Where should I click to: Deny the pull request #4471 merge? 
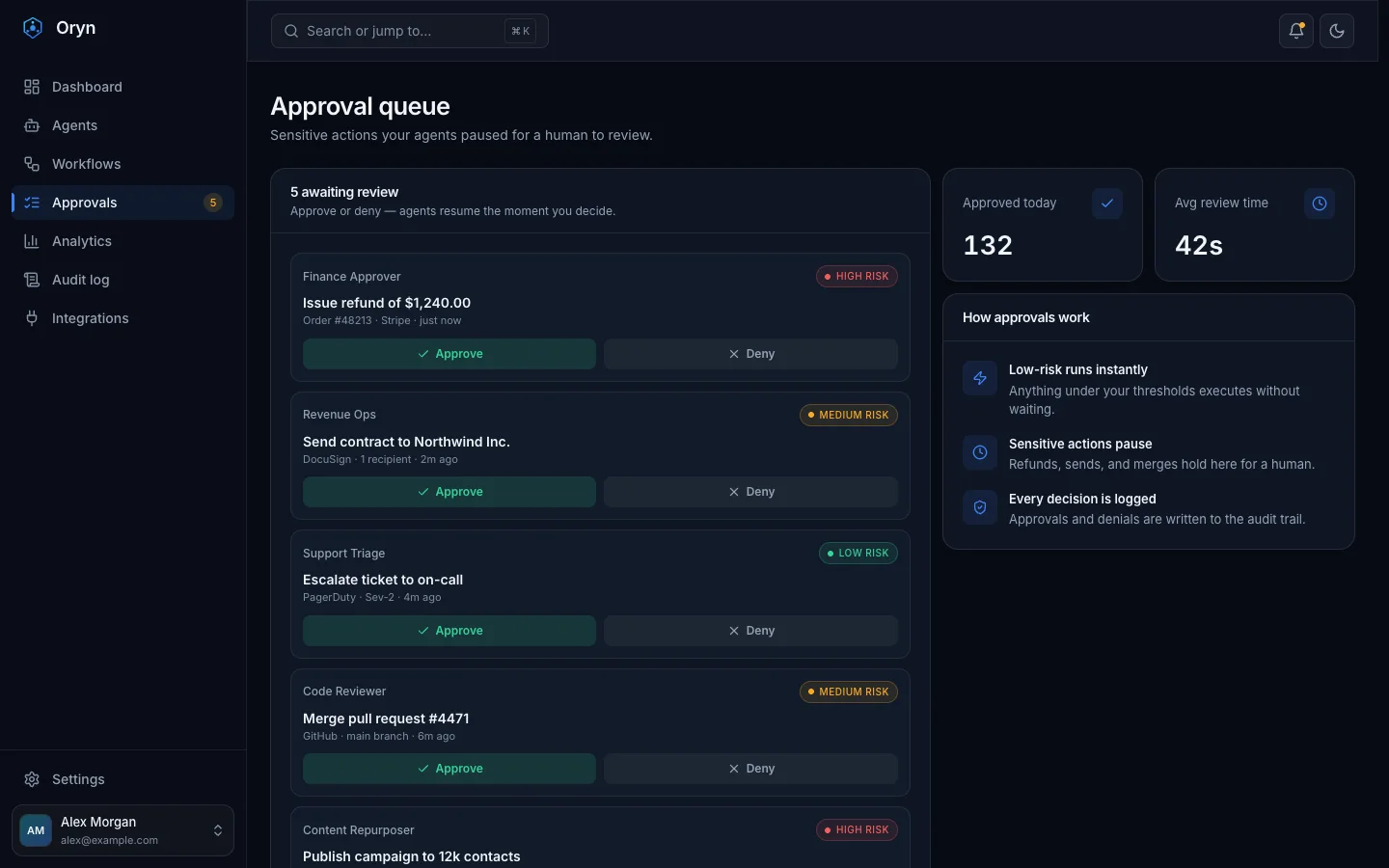pyautogui.click(x=750, y=769)
